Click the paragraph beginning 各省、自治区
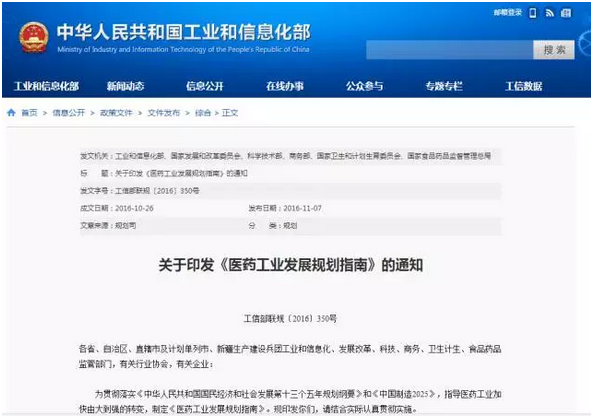This screenshot has width=591, height=419. click(290, 356)
